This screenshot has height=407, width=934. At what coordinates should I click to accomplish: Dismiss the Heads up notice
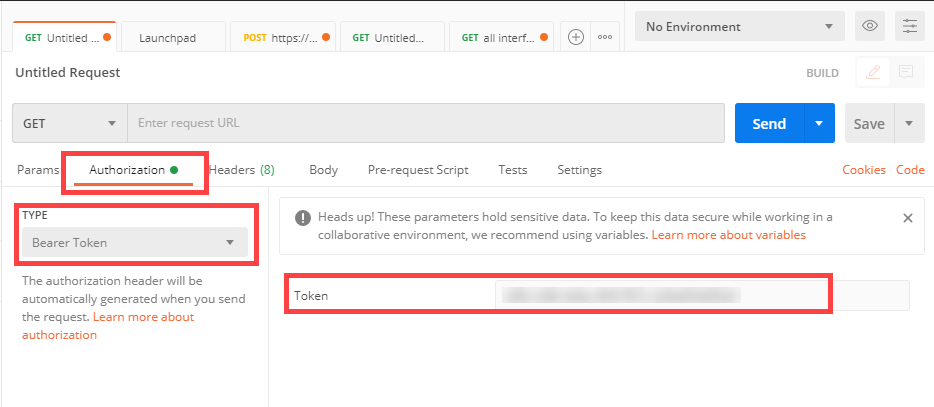[x=908, y=218]
